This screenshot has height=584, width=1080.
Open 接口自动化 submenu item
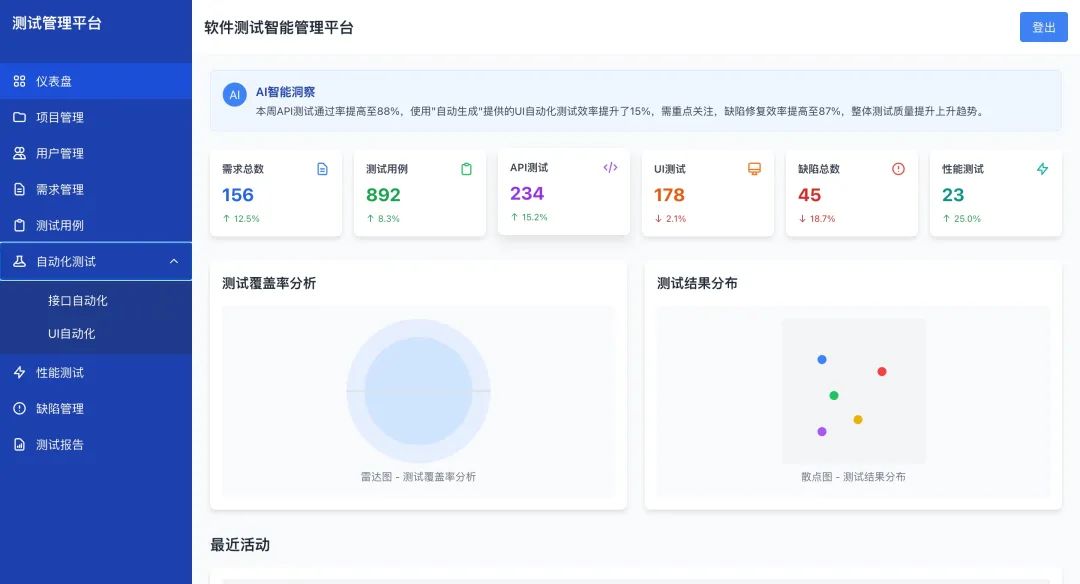click(96, 300)
